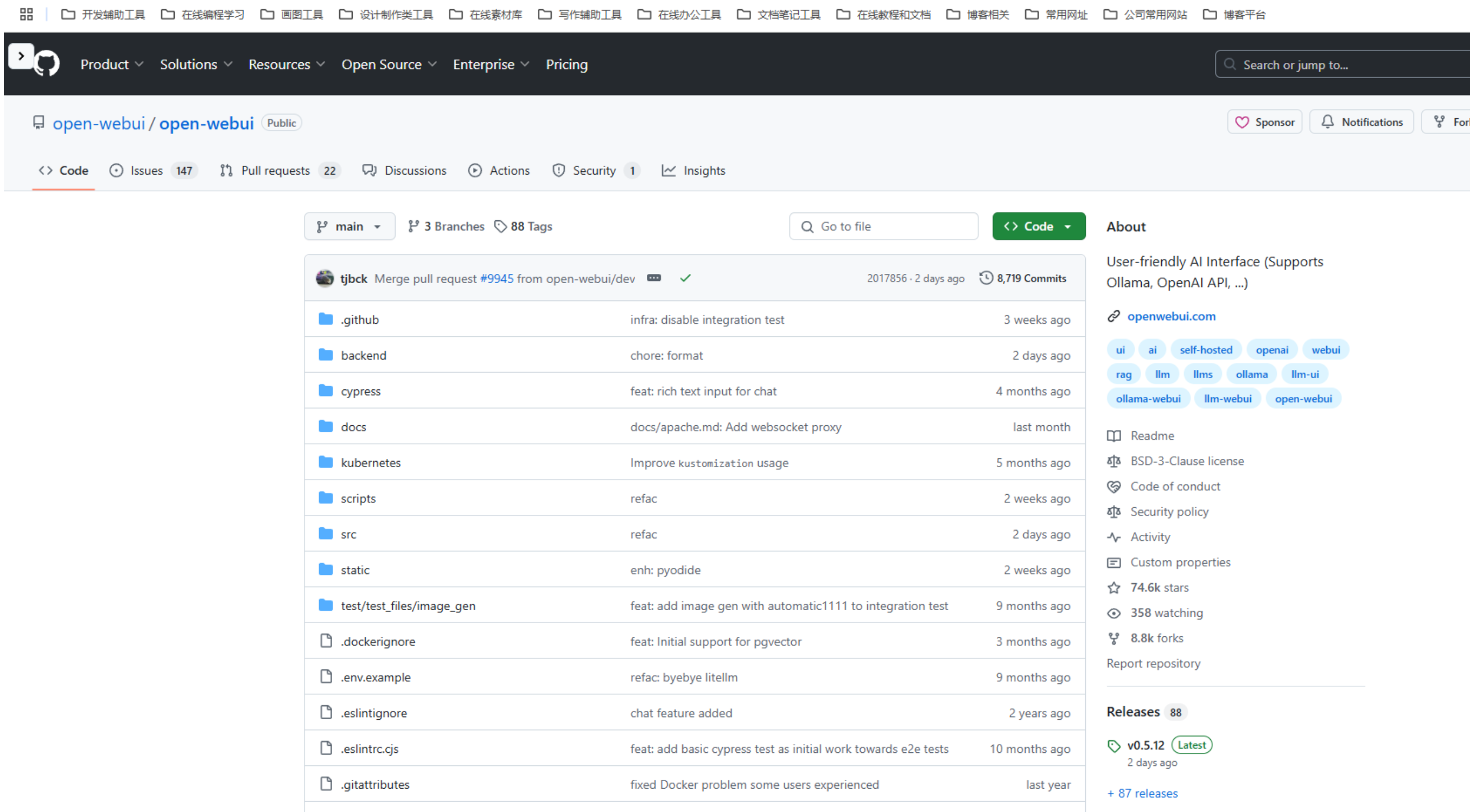The width and height of the screenshot is (1470, 812).
Task: Expand the green Code dropdown button
Action: [1039, 226]
